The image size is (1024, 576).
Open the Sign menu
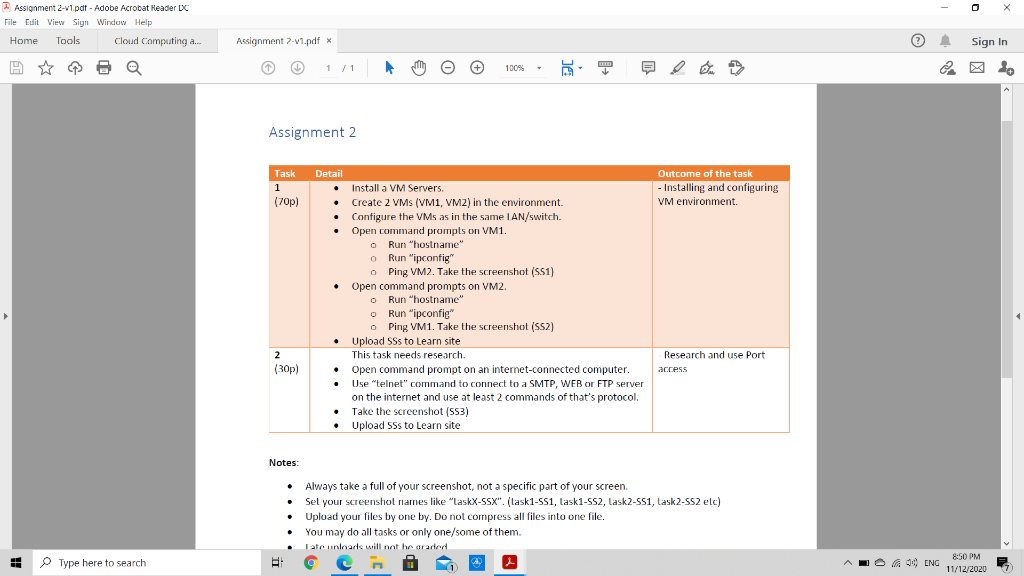[x=80, y=22]
